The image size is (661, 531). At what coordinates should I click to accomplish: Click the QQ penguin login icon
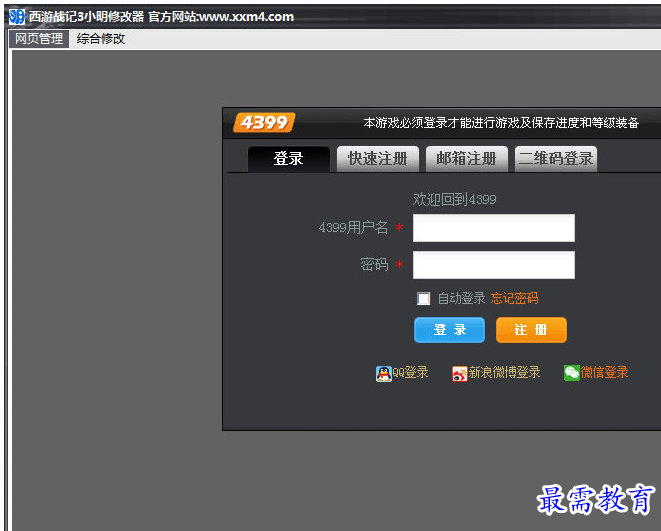tap(384, 373)
